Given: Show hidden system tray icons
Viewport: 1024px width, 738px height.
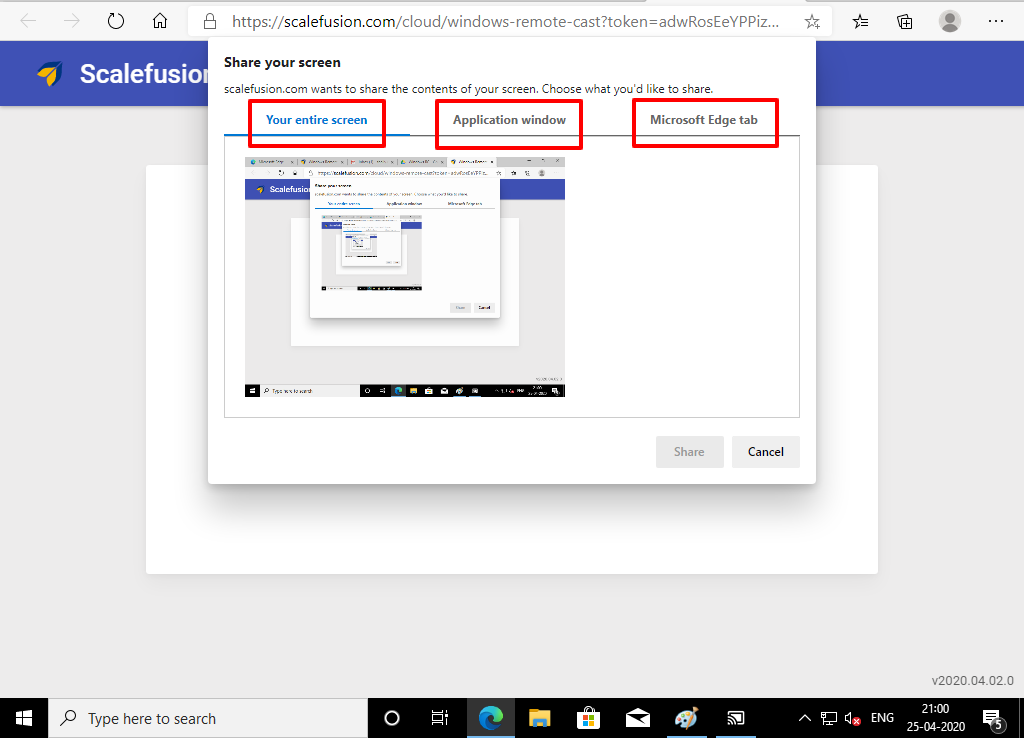Looking at the screenshot, I should click(805, 718).
